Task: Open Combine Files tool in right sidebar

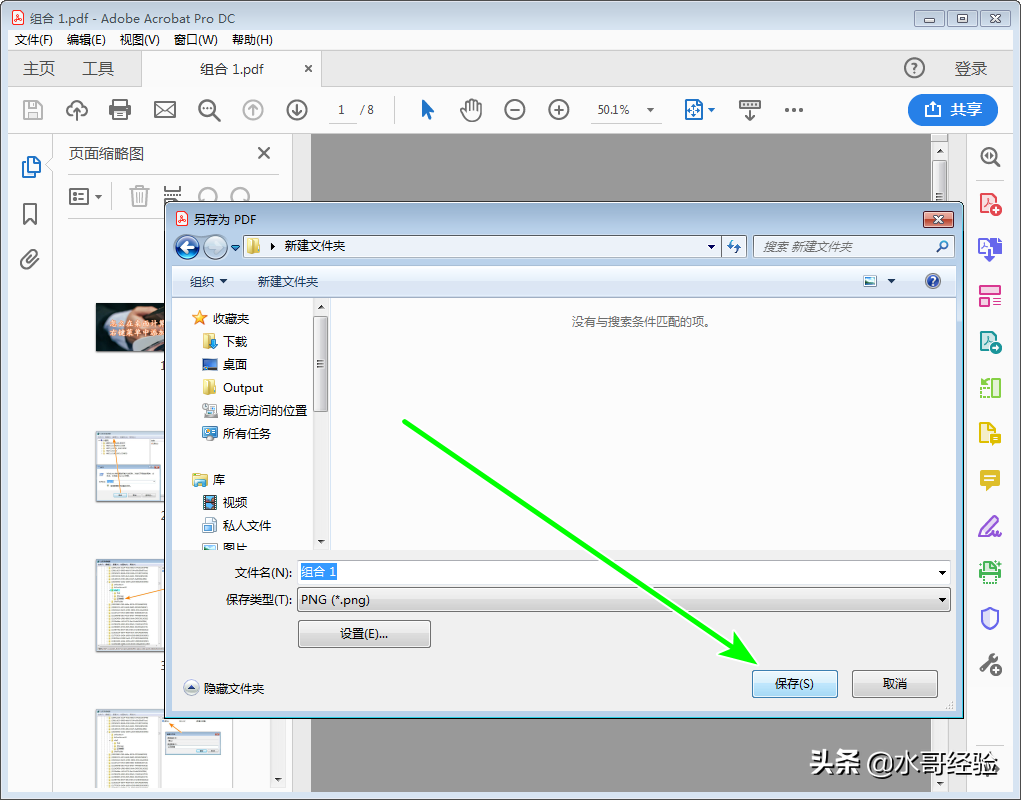Action: [x=990, y=249]
